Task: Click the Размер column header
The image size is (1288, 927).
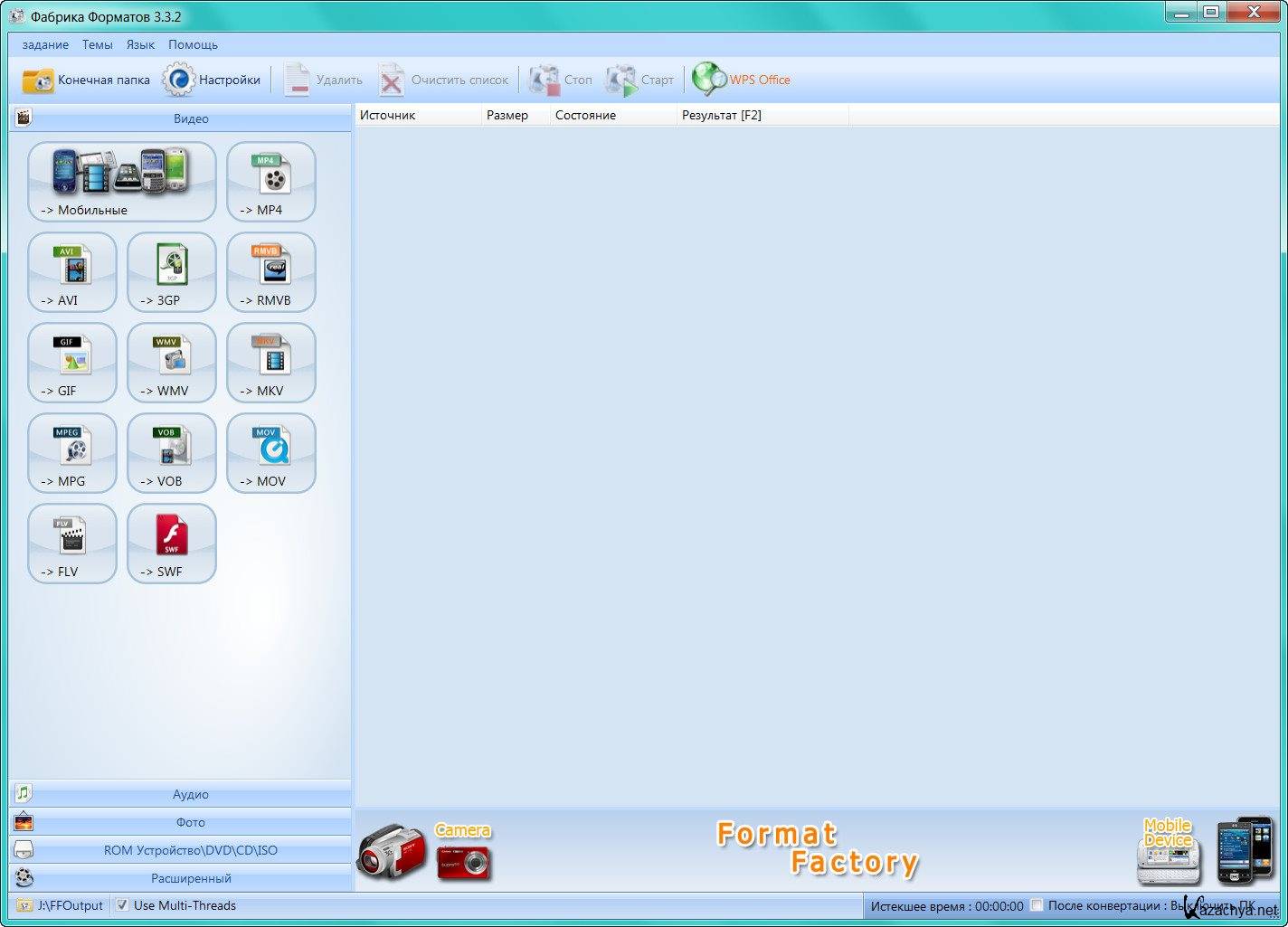Action: pyautogui.click(x=516, y=115)
